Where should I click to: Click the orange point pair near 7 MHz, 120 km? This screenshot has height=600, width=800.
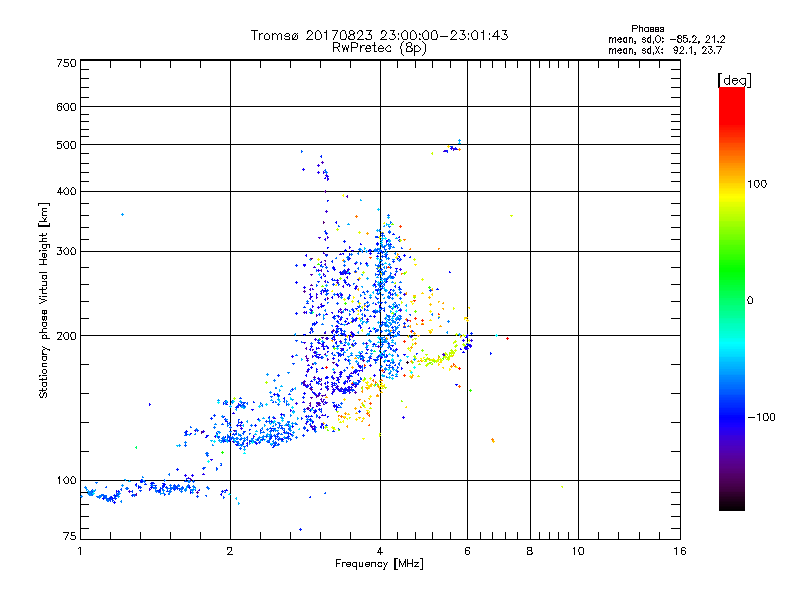click(x=493, y=440)
